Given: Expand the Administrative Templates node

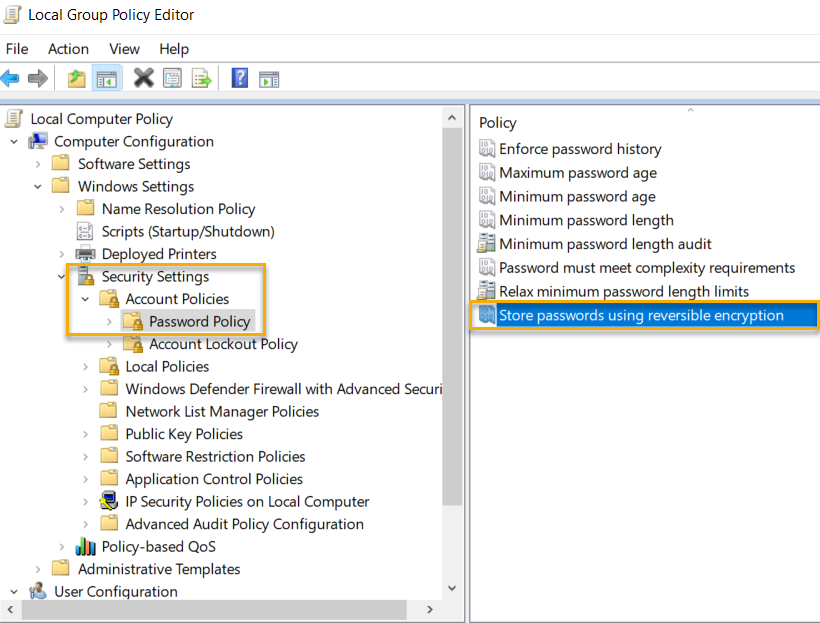Looking at the screenshot, I should pyautogui.click(x=38, y=569).
